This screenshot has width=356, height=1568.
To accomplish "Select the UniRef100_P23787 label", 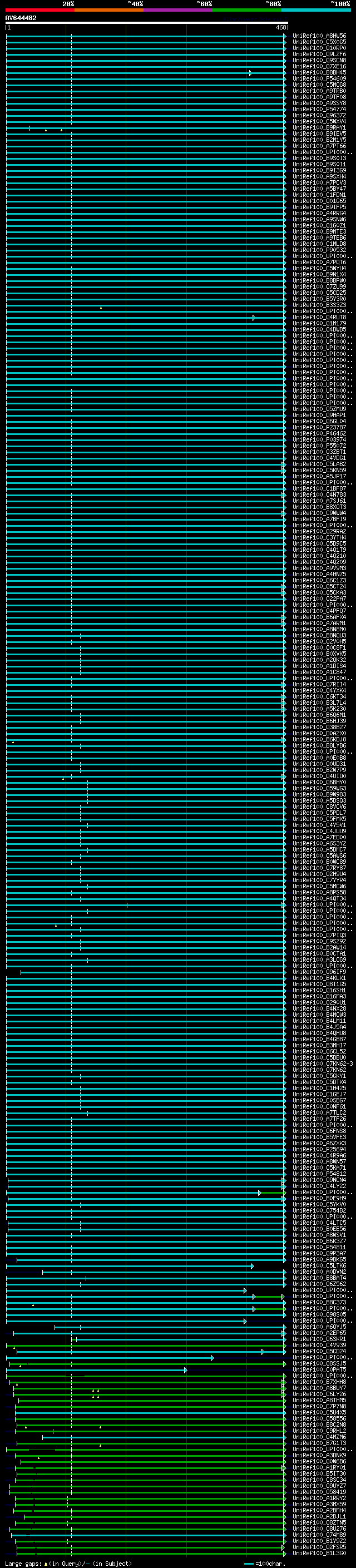I will [319, 428].
